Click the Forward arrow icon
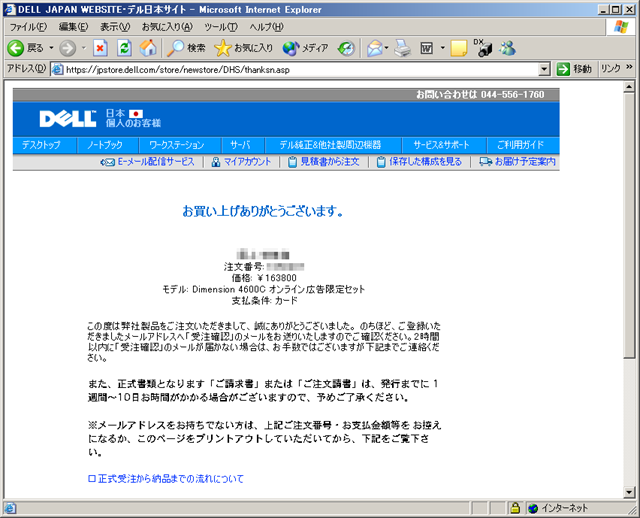The height and width of the screenshot is (518, 640). [x=67, y=48]
